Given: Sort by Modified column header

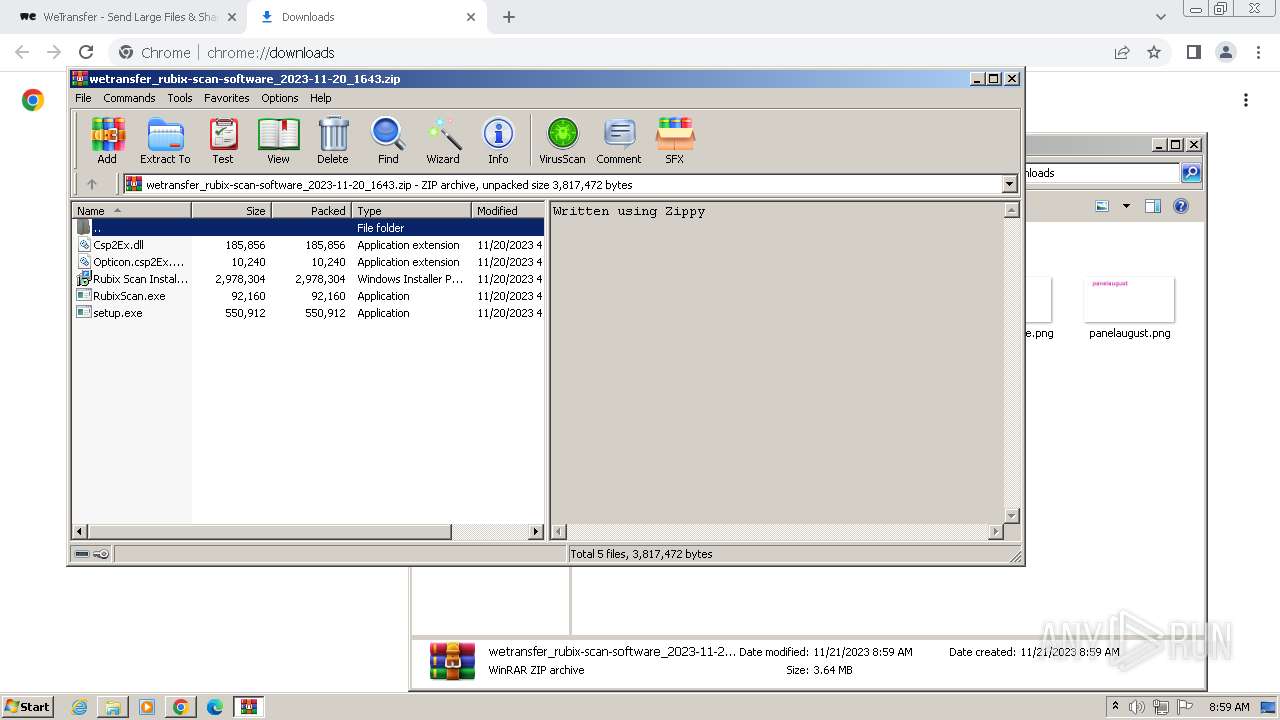Looking at the screenshot, I should 507,211.
